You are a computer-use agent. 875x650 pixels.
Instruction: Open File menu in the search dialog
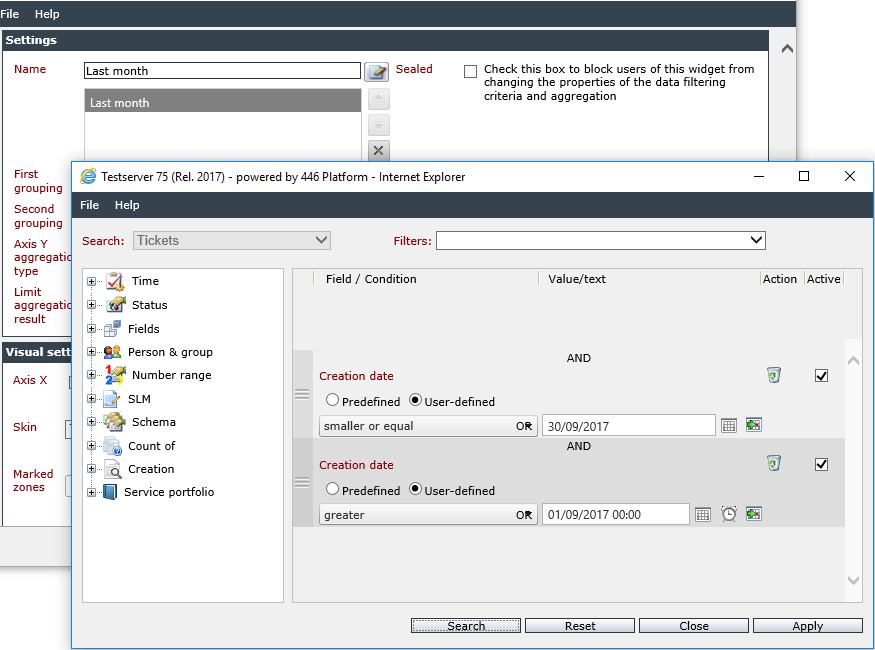point(89,205)
